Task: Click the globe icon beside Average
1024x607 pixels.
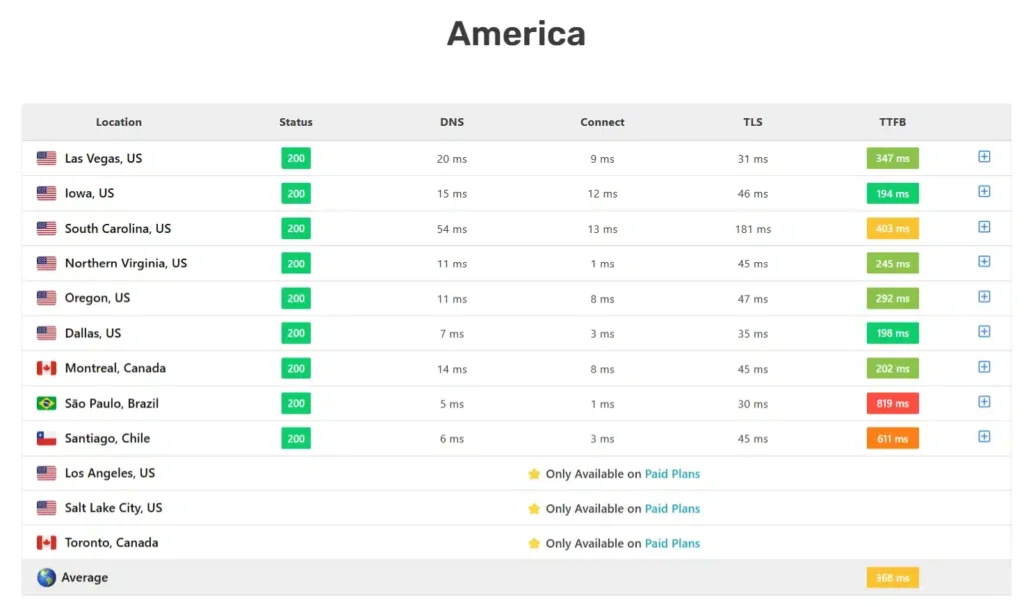Action: tap(46, 578)
